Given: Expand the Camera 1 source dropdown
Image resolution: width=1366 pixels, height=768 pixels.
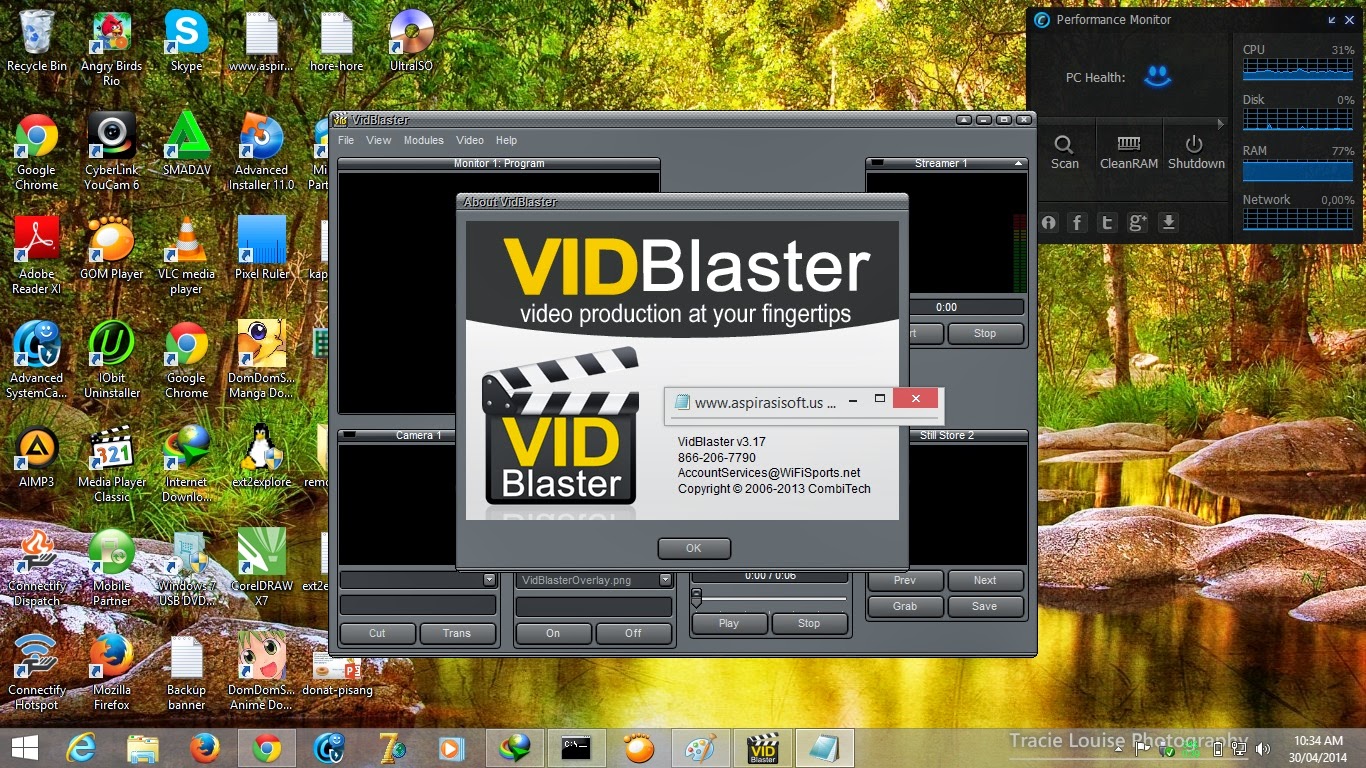Looking at the screenshot, I should tap(489, 580).
